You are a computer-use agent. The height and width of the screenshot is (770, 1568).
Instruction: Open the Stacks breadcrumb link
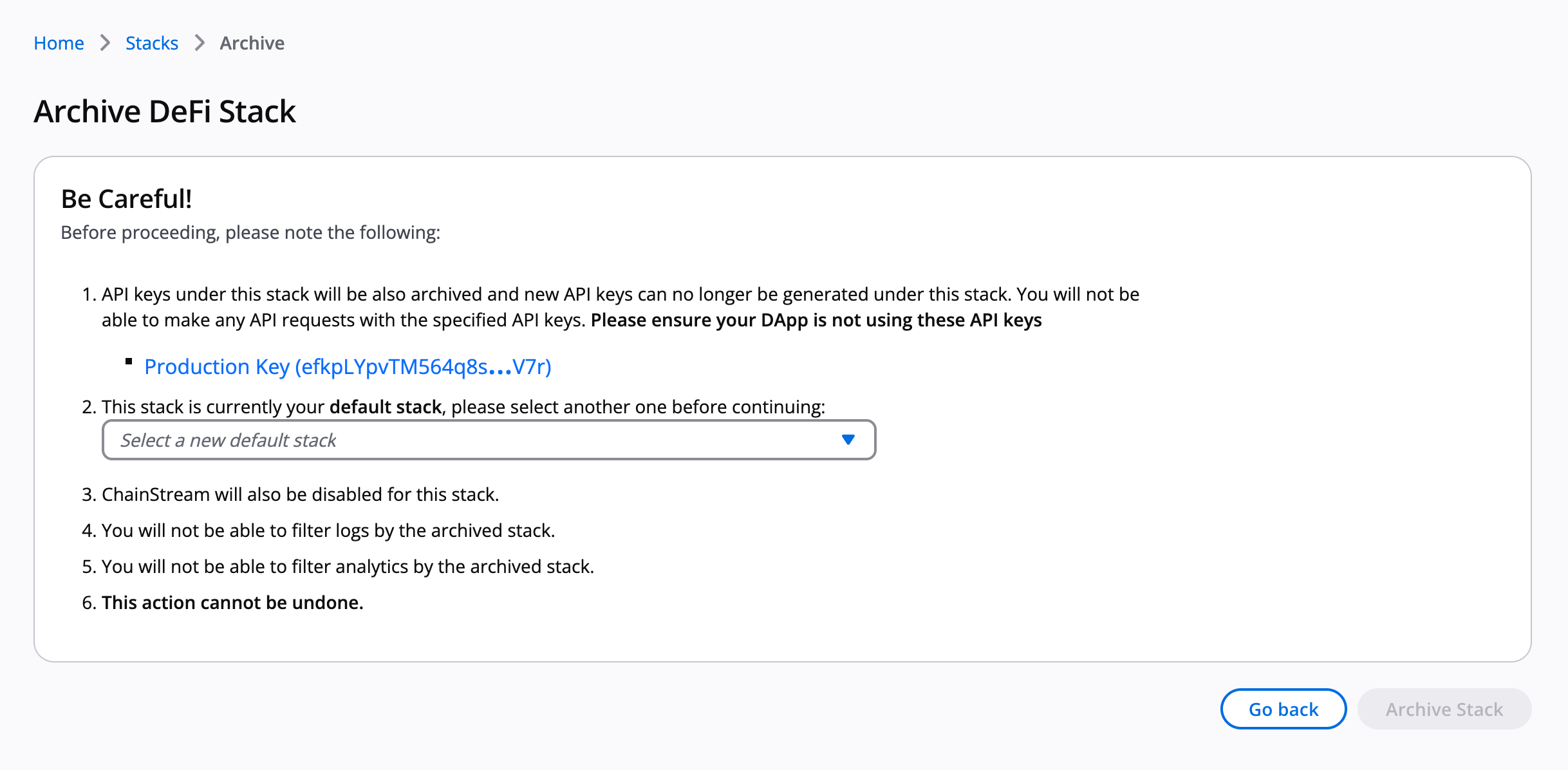(151, 42)
